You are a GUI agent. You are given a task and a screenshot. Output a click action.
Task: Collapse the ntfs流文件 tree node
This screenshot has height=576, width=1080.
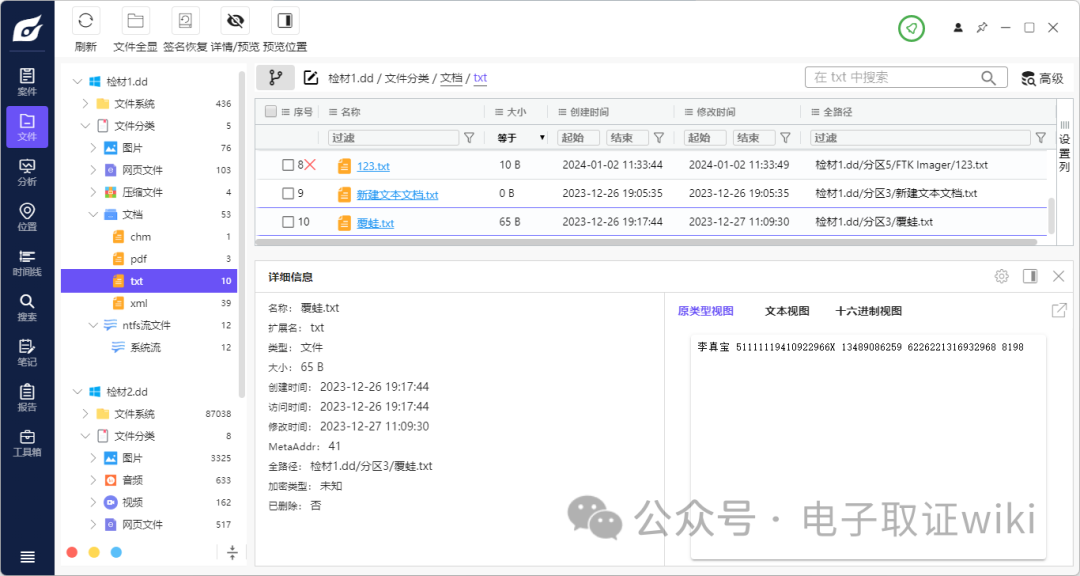pos(94,325)
